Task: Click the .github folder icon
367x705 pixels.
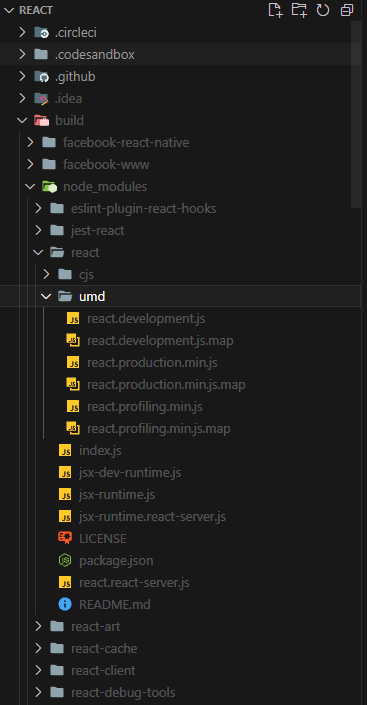Action: (41, 76)
